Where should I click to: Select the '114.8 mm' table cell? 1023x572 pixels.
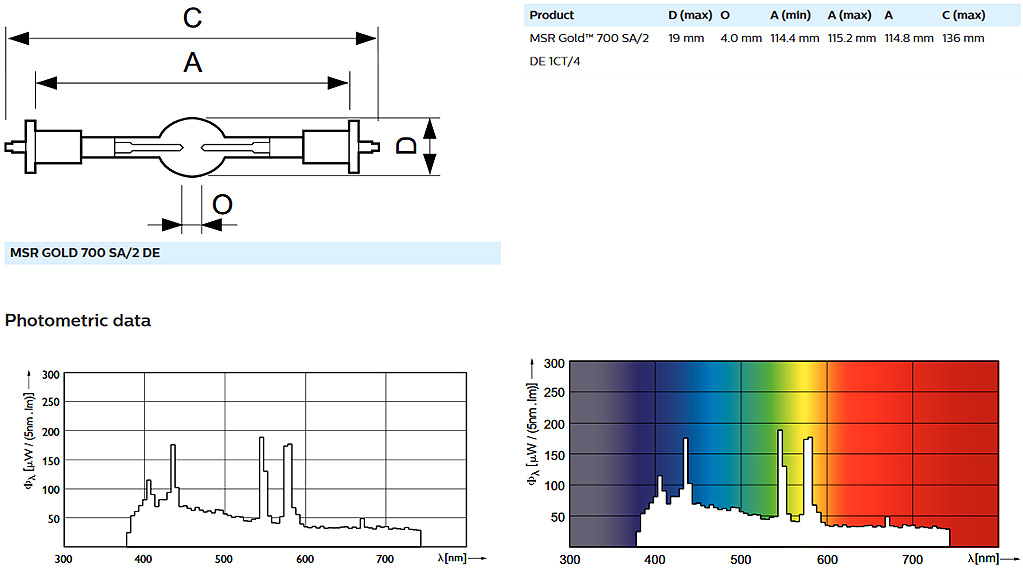(x=909, y=38)
